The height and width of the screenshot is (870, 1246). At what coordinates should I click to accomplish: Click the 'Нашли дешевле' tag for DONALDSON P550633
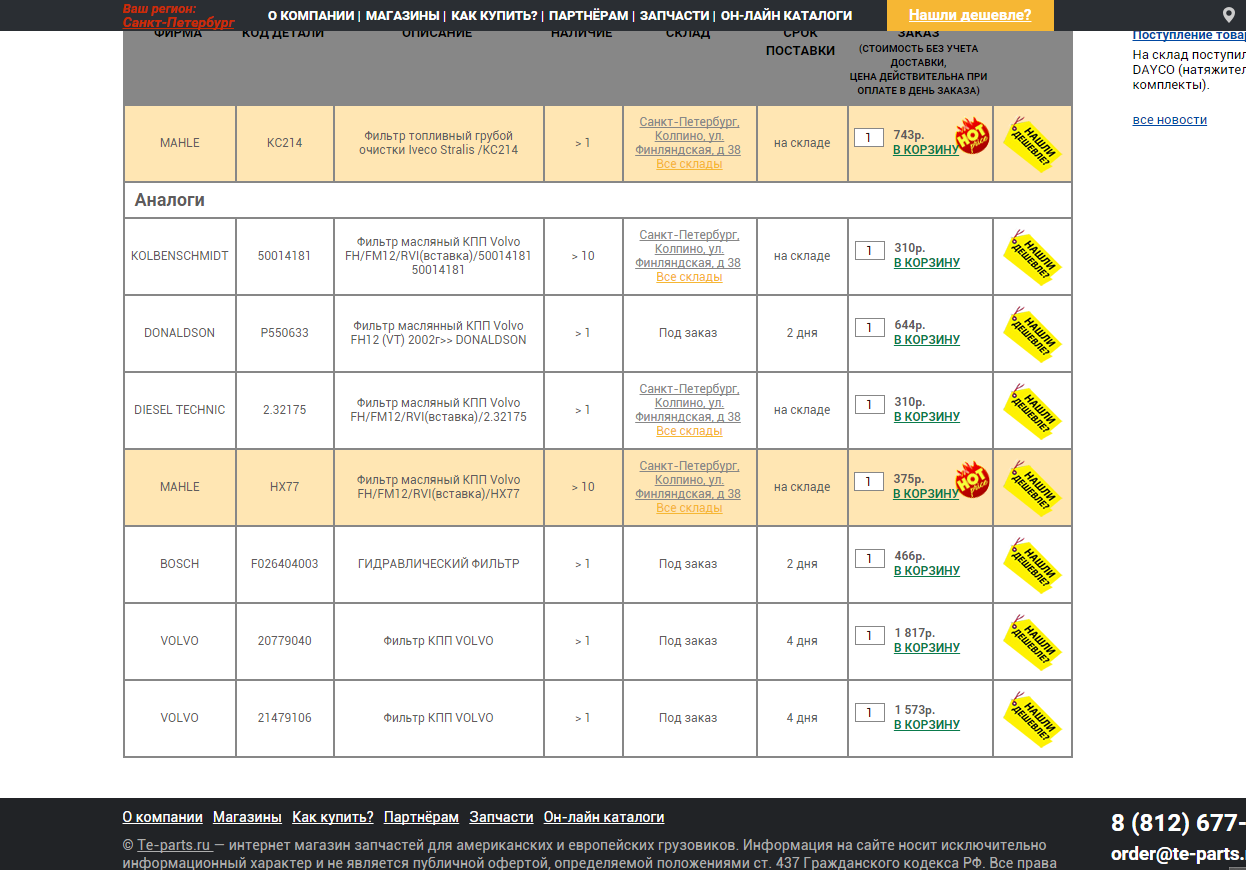coord(1033,334)
